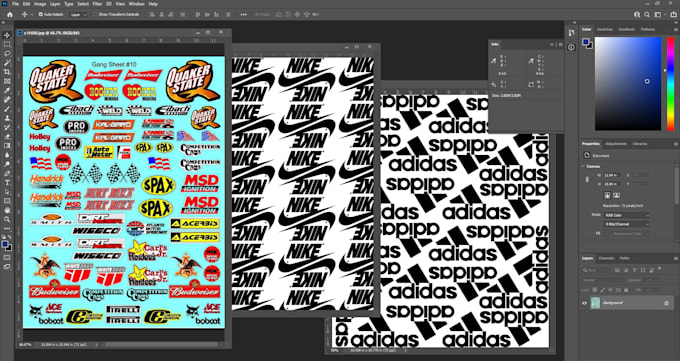Open the File menu

click(x=16, y=4)
